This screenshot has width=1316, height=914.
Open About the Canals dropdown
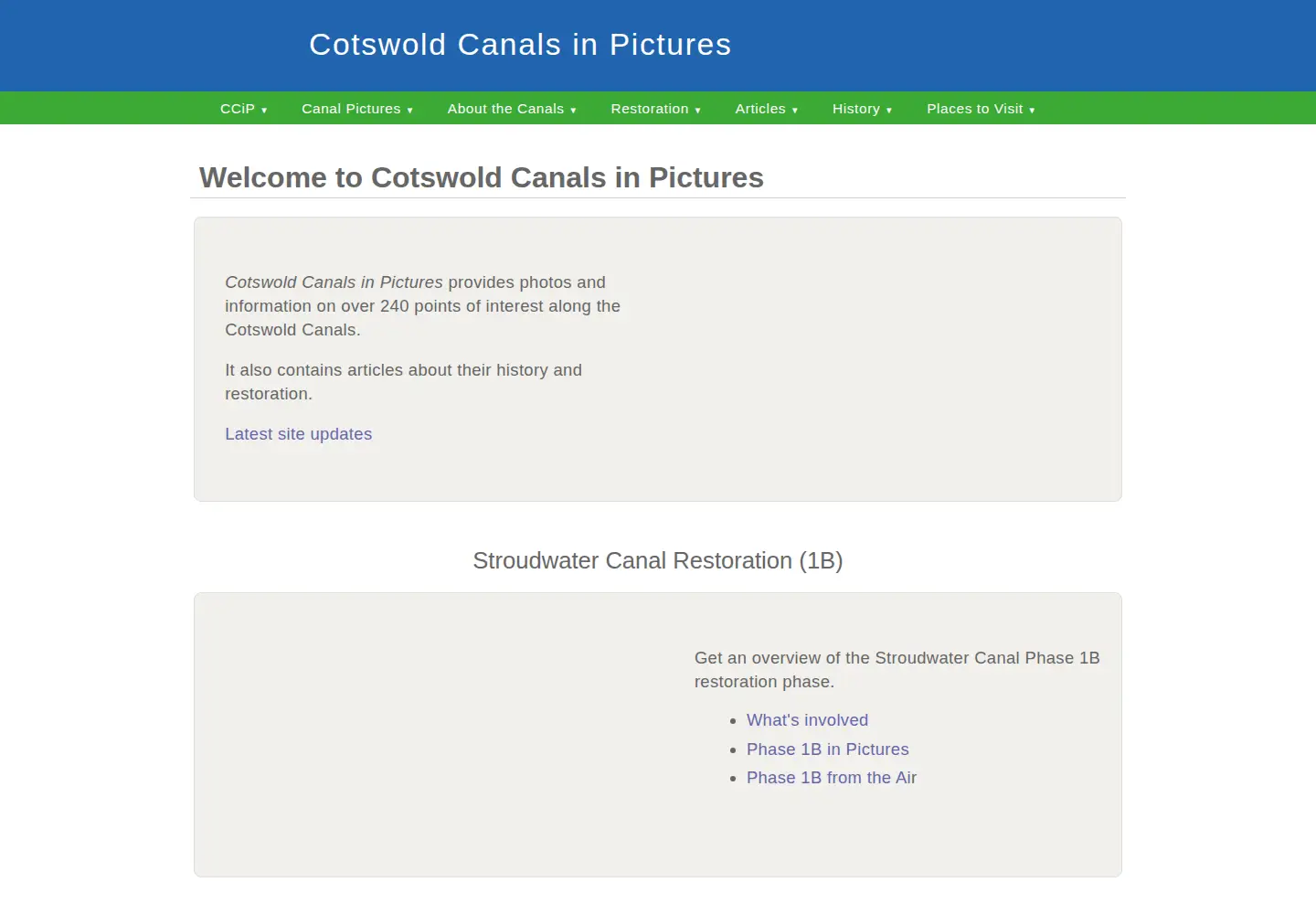pyautogui.click(x=512, y=109)
